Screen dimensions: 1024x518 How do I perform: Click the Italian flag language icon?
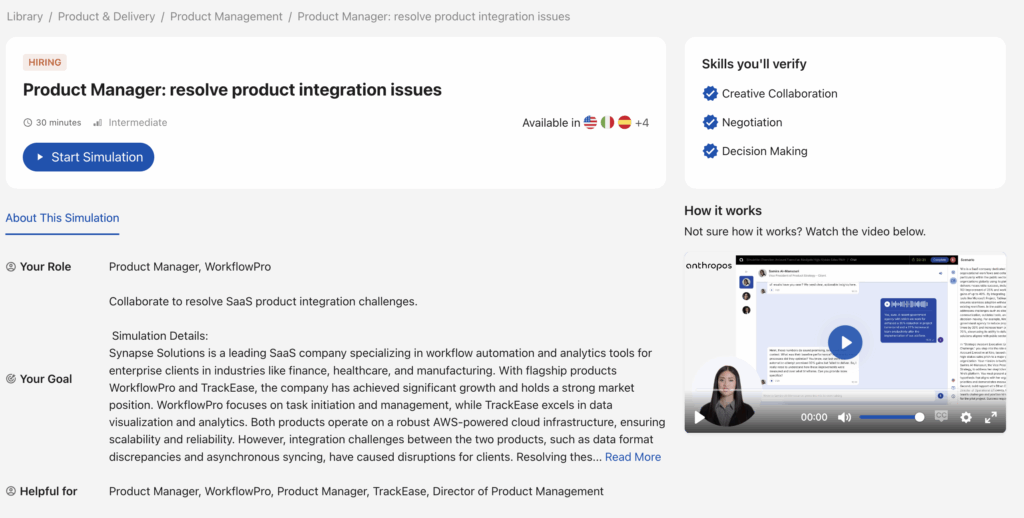607,123
